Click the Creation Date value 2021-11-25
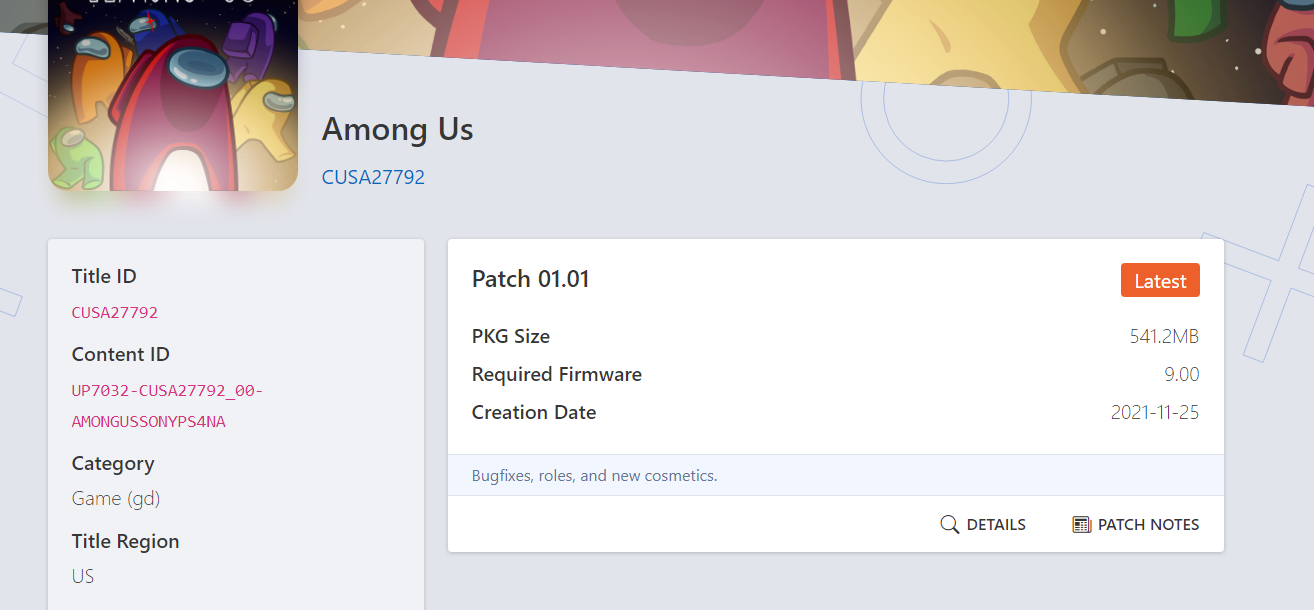Viewport: 1314px width, 610px height. [x=1155, y=412]
